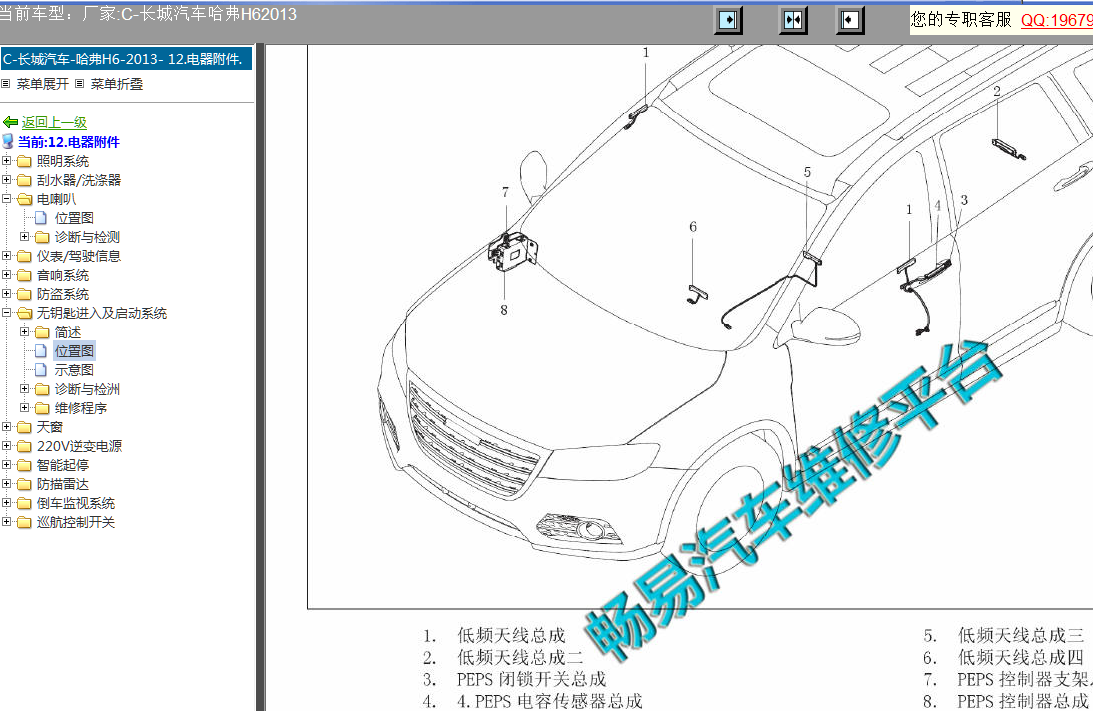Select the 220V逆变电源 tree item
Screen dimensions: 1093x711
[79, 446]
